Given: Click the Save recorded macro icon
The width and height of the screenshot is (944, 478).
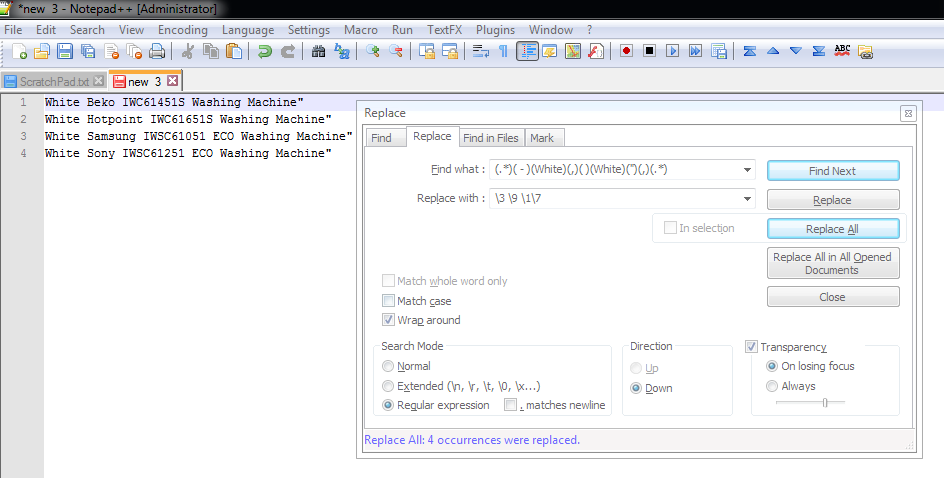Looking at the screenshot, I should tap(719, 51).
